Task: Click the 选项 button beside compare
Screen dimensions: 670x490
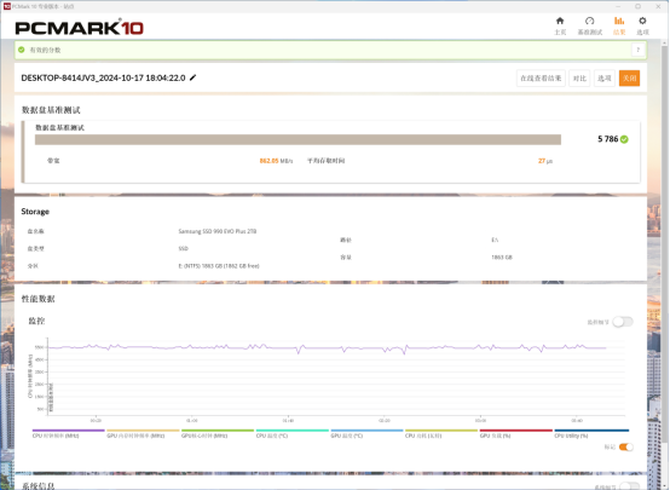Action: [604, 78]
